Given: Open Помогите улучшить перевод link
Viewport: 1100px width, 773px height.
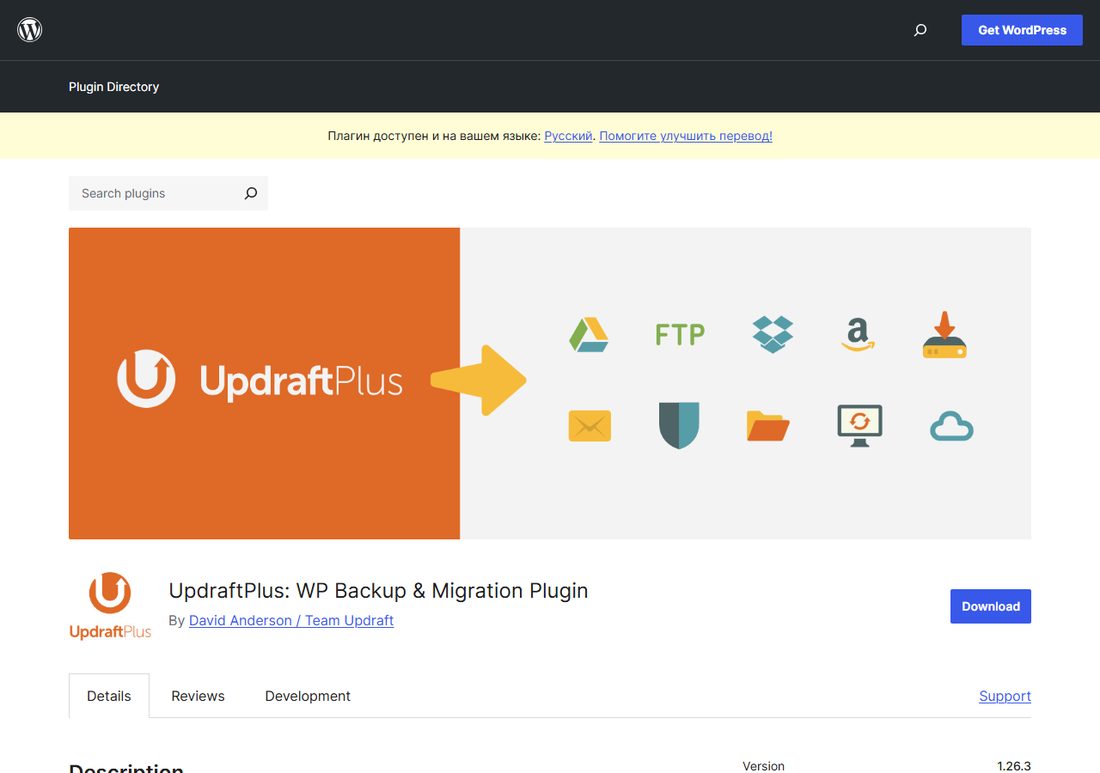Looking at the screenshot, I should pos(685,136).
